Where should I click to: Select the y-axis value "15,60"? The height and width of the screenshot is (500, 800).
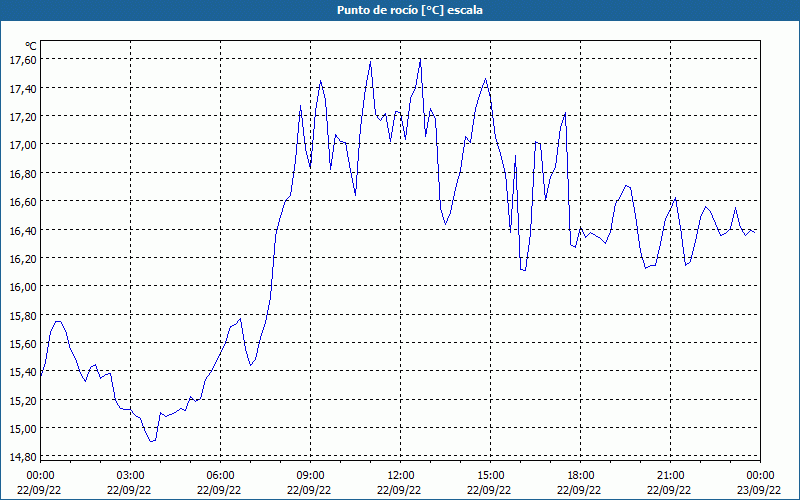[x=23, y=343]
